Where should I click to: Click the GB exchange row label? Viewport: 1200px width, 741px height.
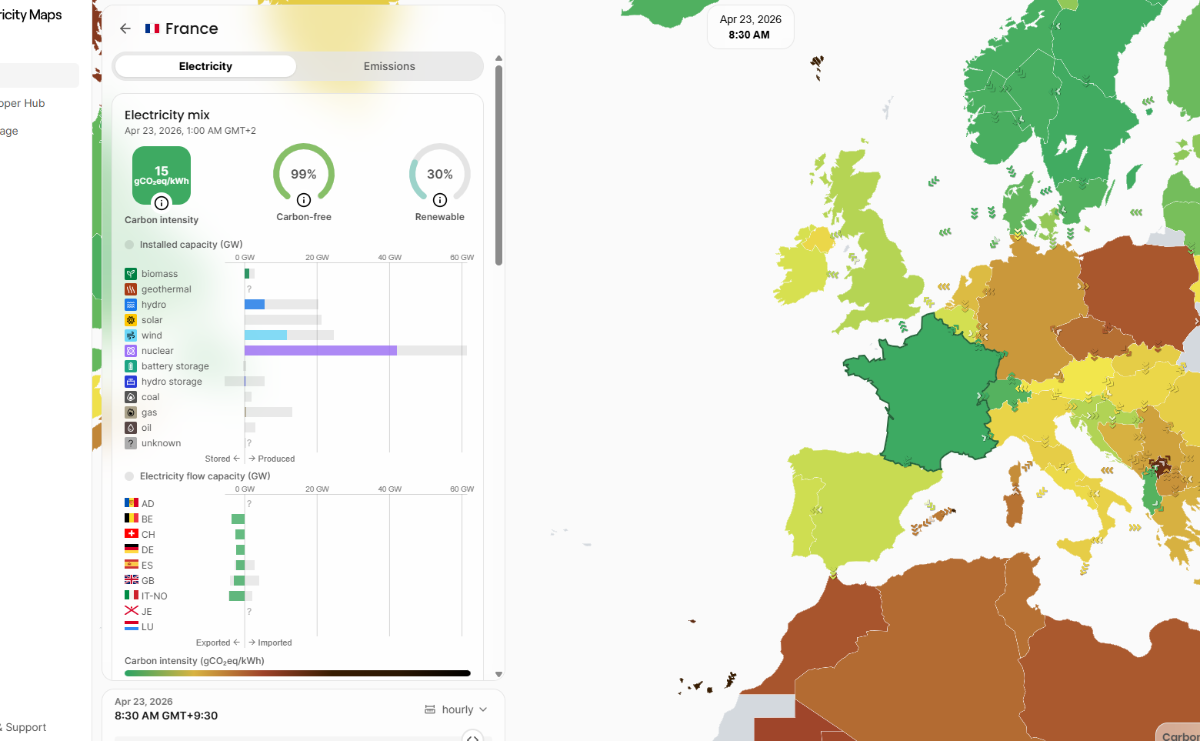pos(147,581)
